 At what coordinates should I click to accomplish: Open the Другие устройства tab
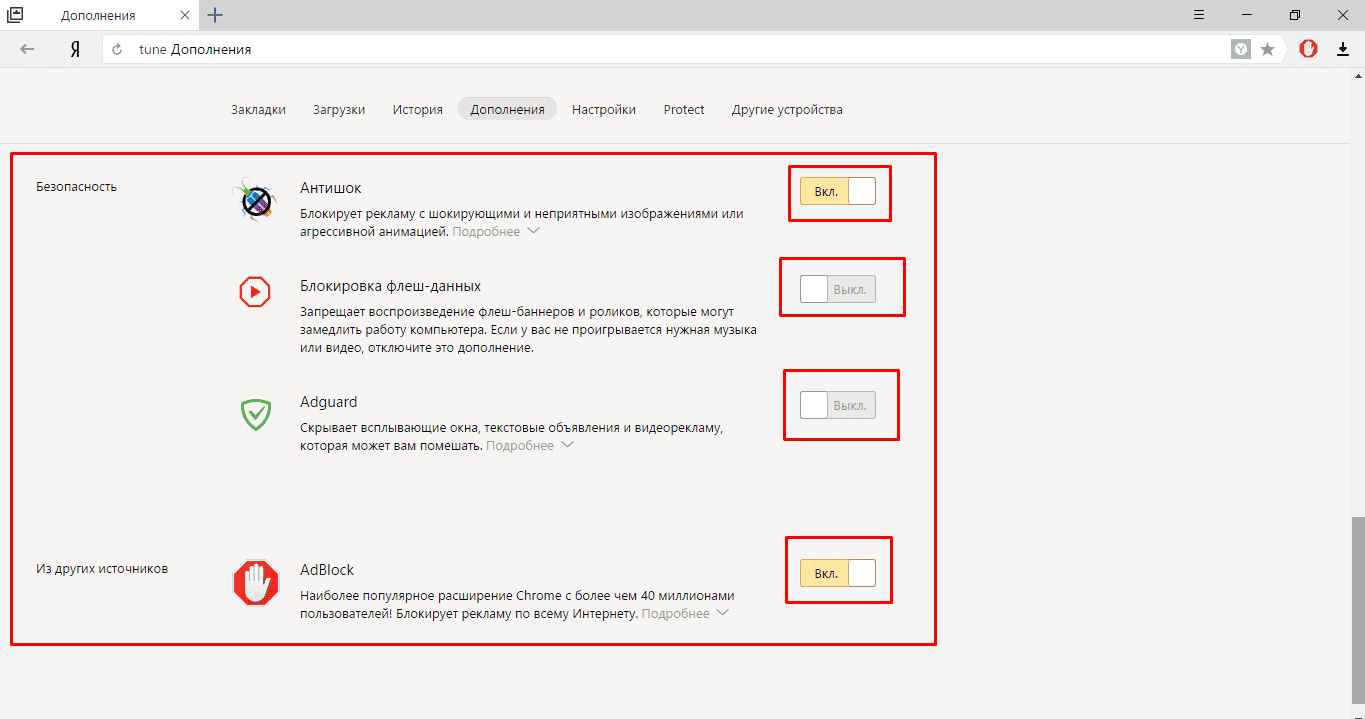click(787, 109)
